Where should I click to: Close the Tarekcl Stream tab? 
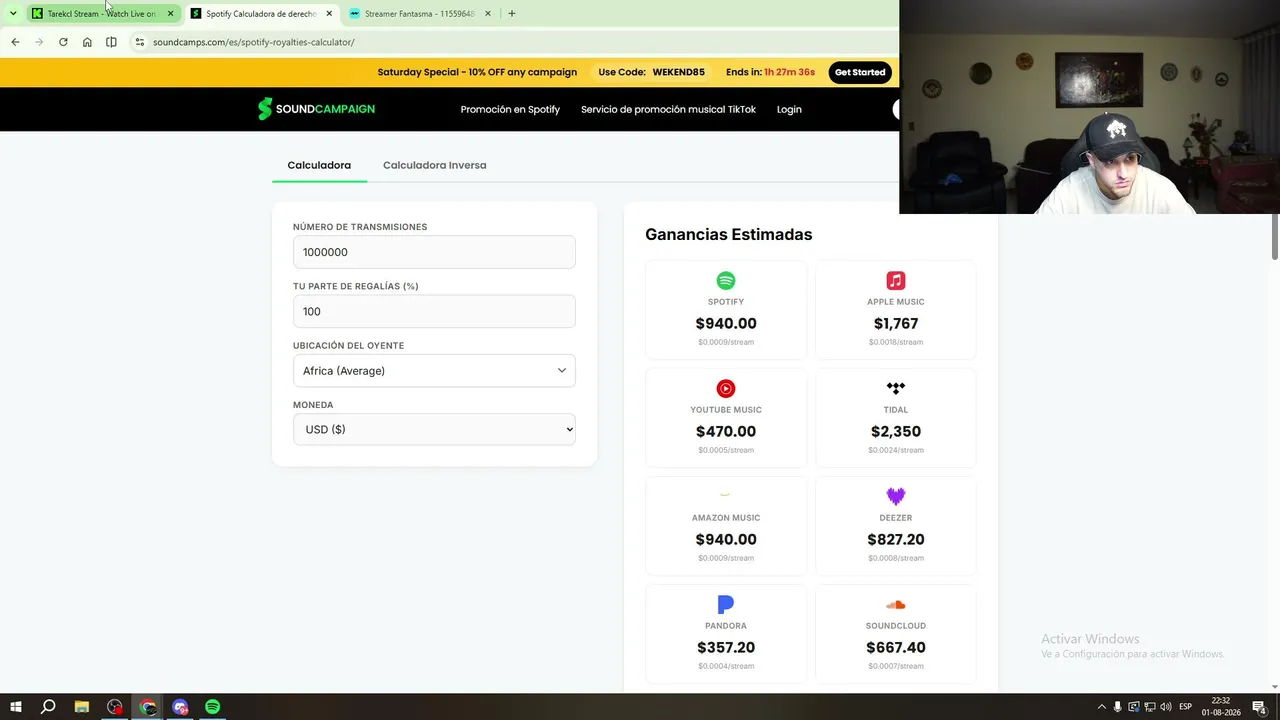click(x=170, y=14)
